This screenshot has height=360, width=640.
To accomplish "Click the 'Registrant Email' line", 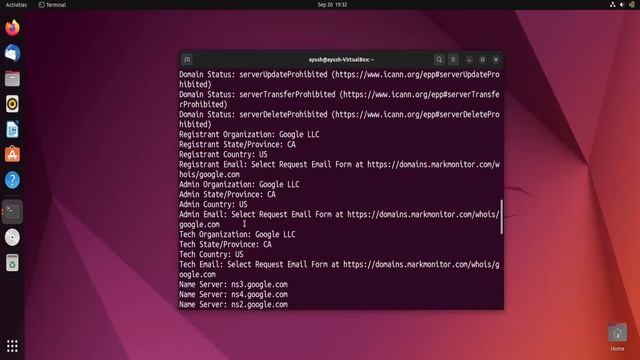I will coord(339,169).
